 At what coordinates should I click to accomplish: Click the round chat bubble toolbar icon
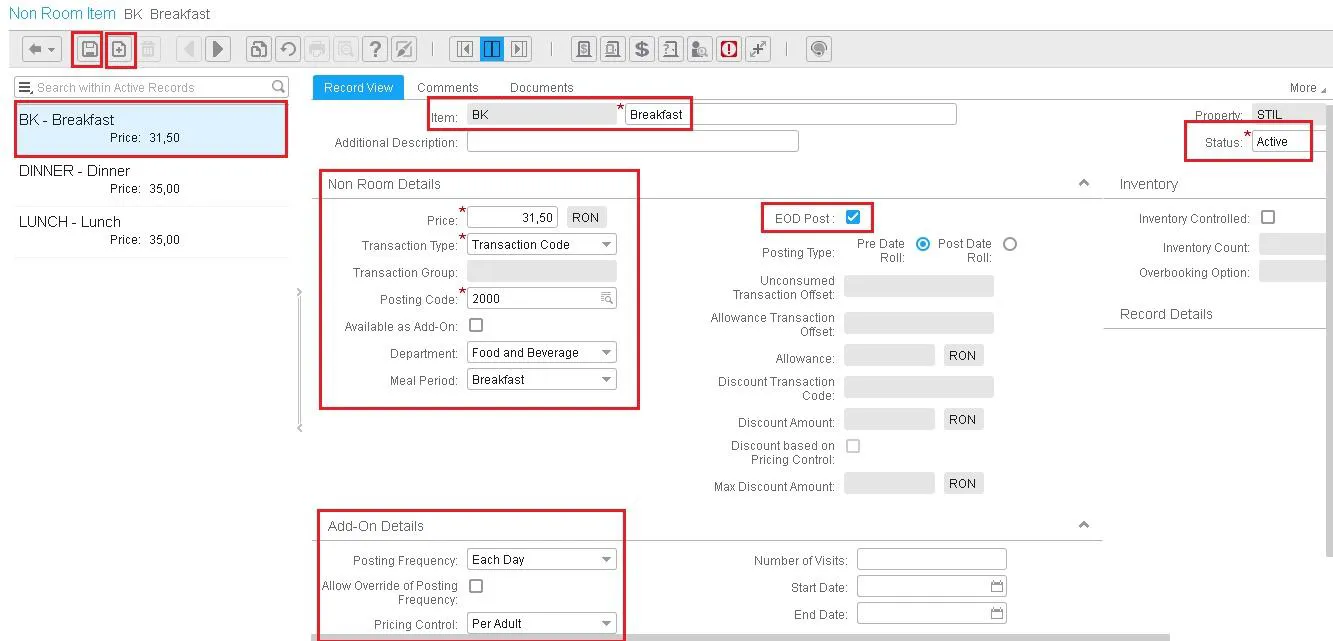819,48
